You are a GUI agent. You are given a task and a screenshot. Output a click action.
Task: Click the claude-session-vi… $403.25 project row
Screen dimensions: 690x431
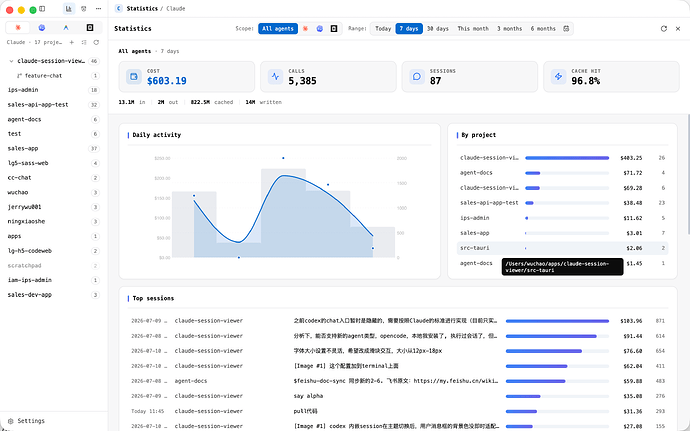tap(562, 158)
